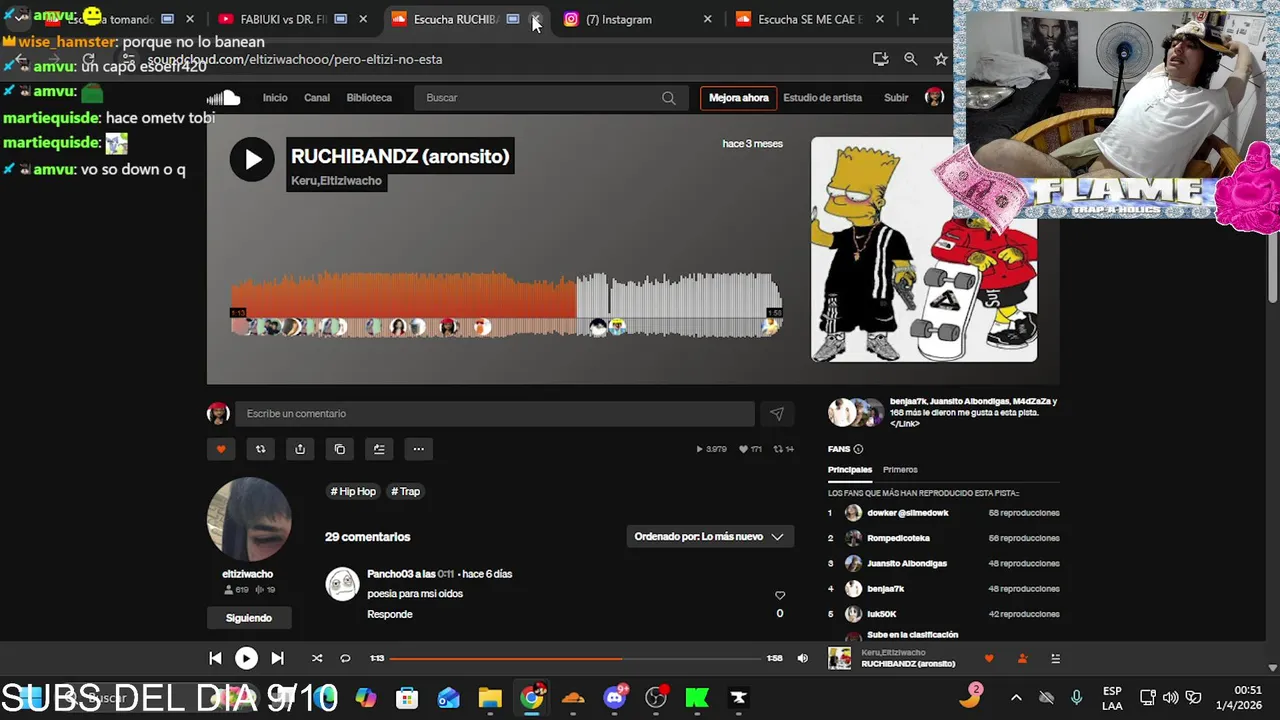Click the install app icon in the address bar
Screen dimensions: 1280x720
880,59
